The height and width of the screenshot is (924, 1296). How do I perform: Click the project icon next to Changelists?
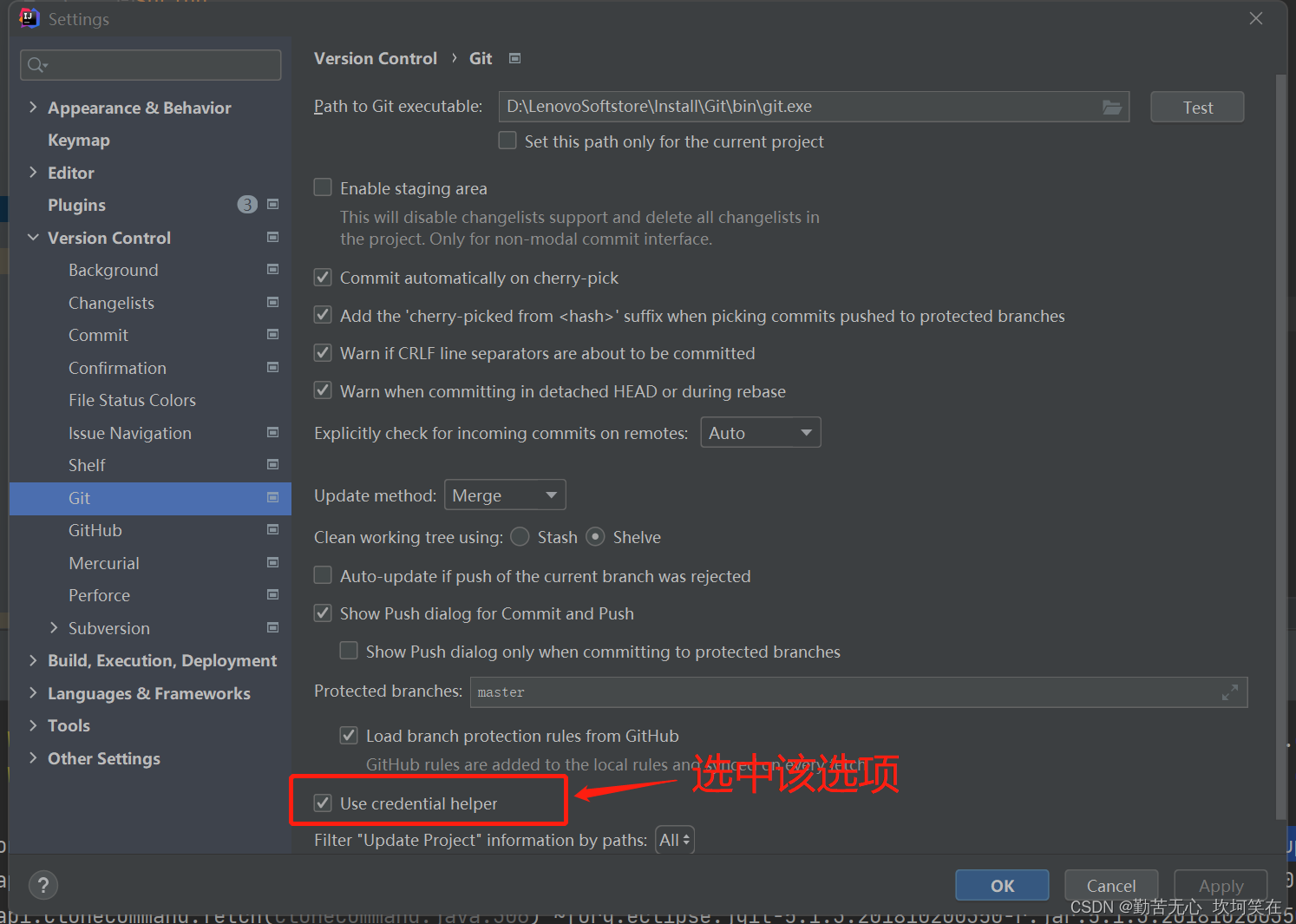(x=272, y=302)
